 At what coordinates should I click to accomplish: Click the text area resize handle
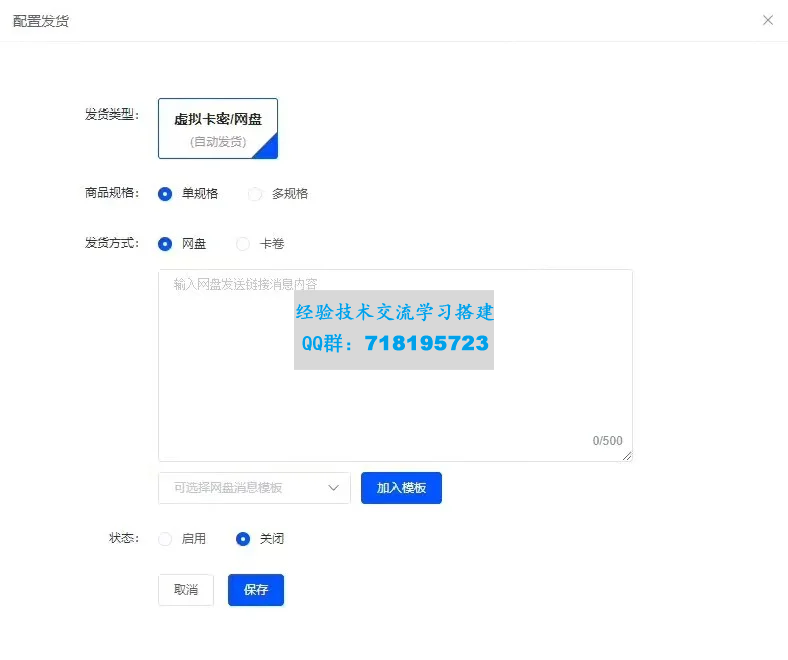627,456
